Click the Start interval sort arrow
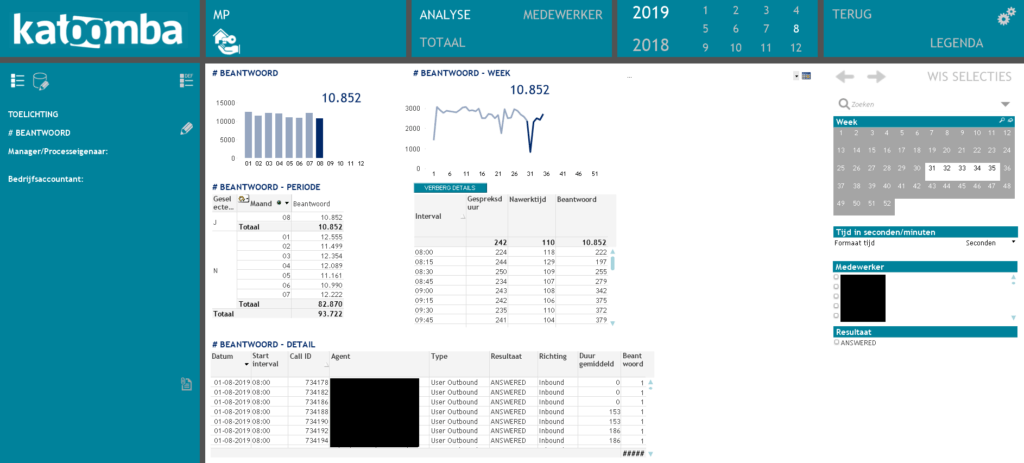 (x=246, y=364)
